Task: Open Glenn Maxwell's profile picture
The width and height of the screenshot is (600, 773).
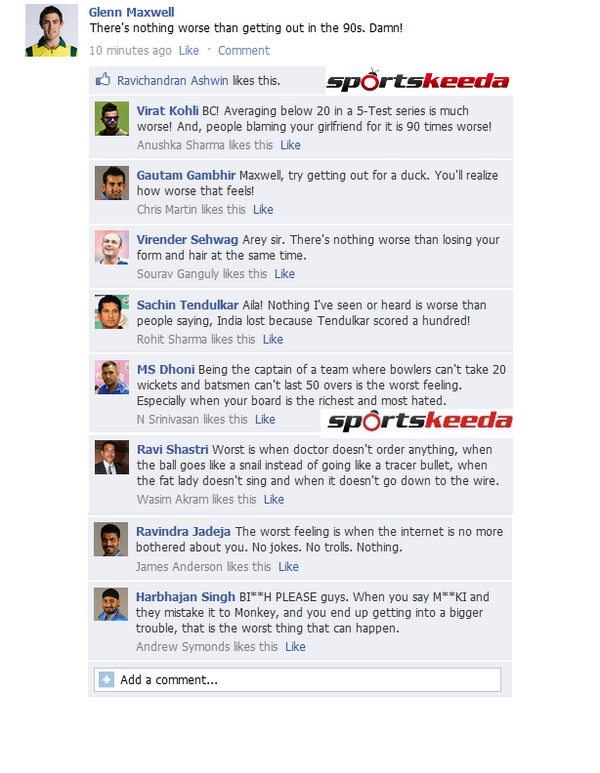Action: pyautogui.click(x=52, y=31)
